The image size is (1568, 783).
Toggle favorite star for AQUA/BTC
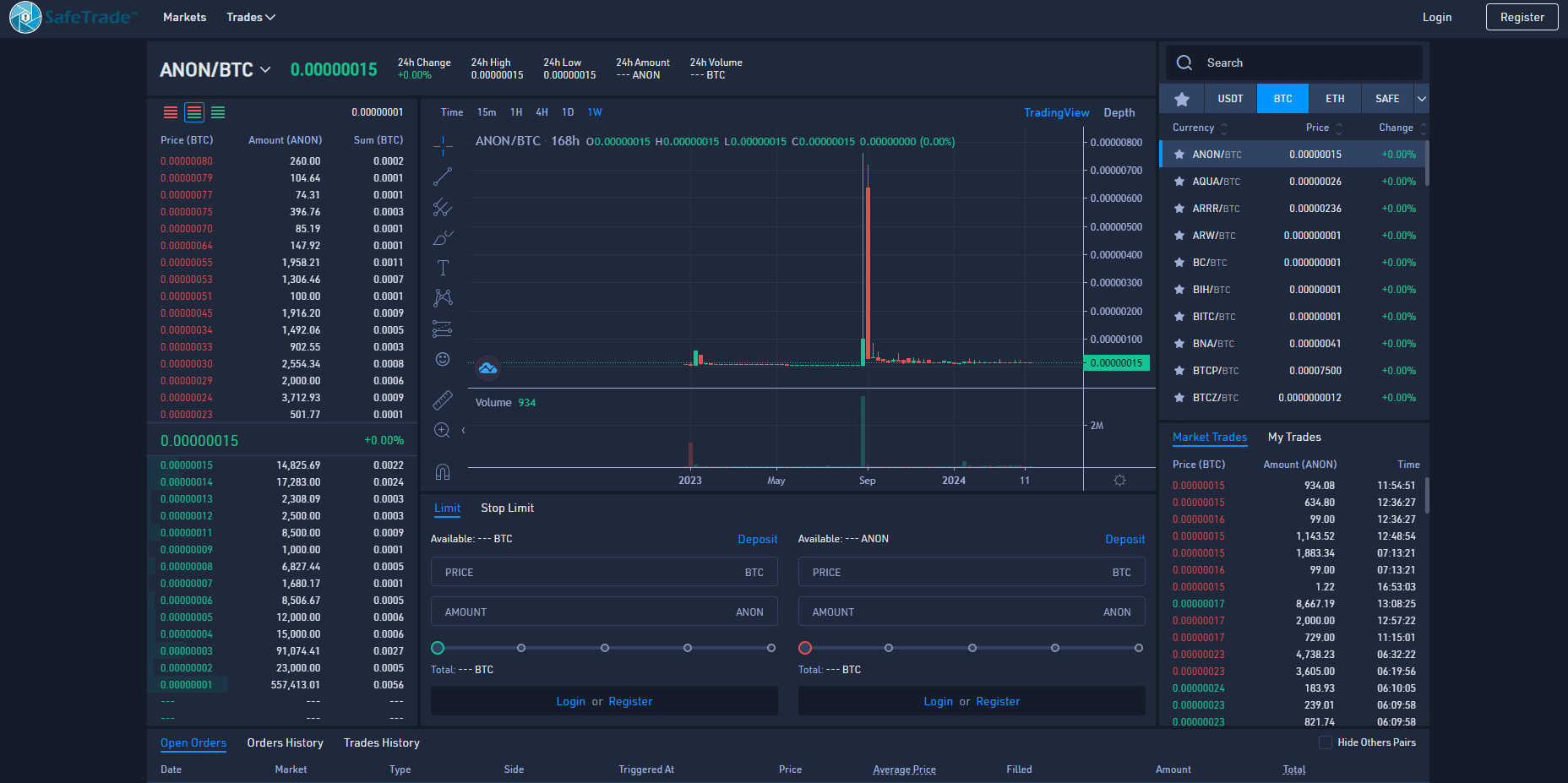coord(1179,182)
